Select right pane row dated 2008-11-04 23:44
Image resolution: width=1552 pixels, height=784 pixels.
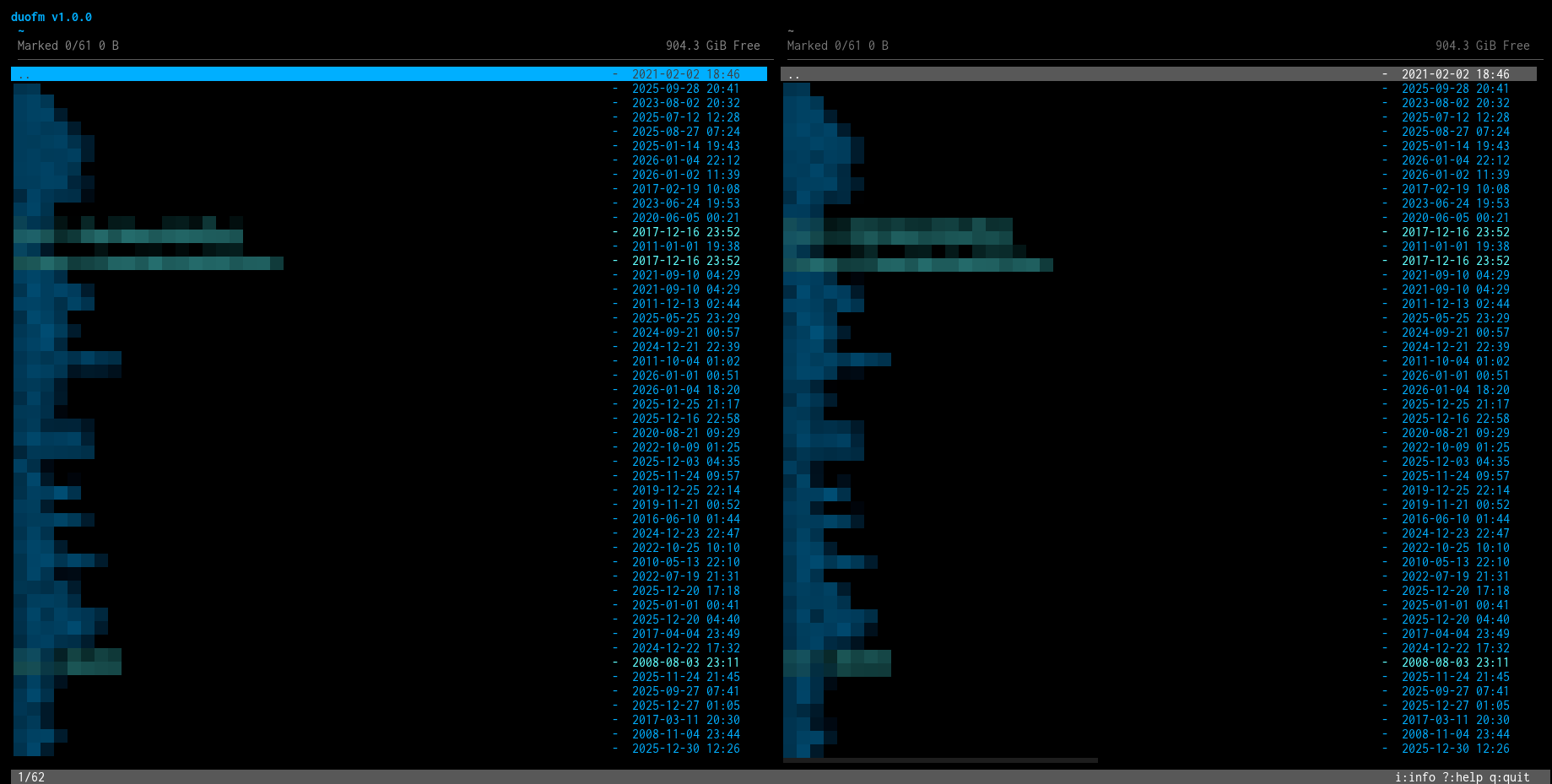[1159, 734]
